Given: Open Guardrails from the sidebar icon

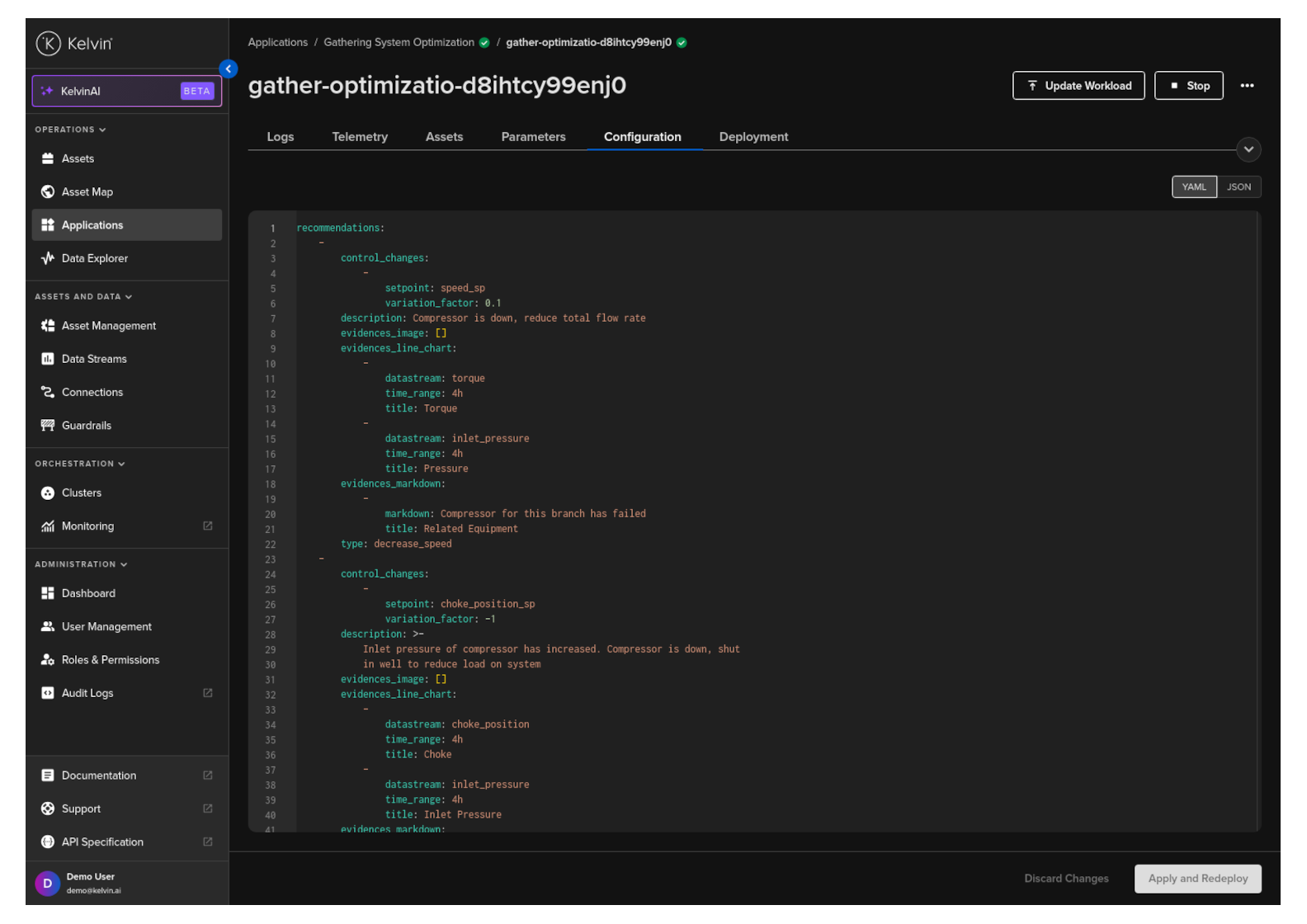Looking at the screenshot, I should pyautogui.click(x=48, y=426).
